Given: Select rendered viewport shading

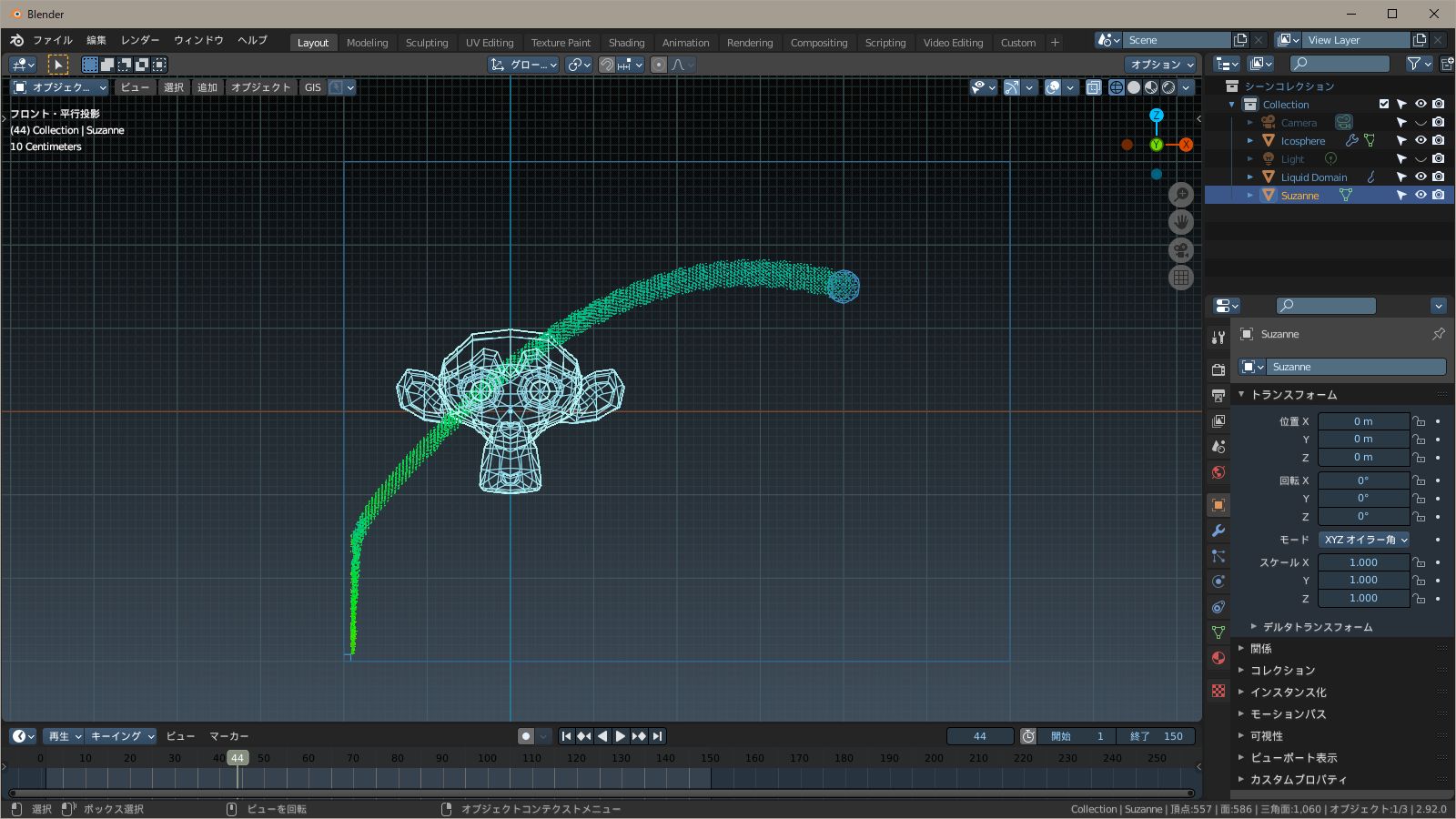Looking at the screenshot, I should pyautogui.click(x=1168, y=87).
